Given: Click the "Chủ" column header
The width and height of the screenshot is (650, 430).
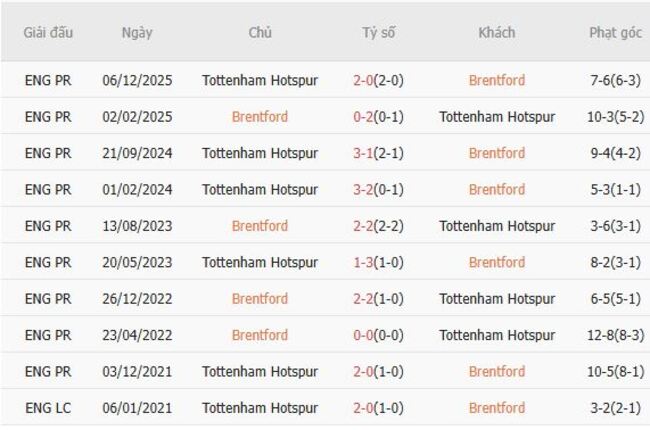Looking at the screenshot, I should 260,33.
